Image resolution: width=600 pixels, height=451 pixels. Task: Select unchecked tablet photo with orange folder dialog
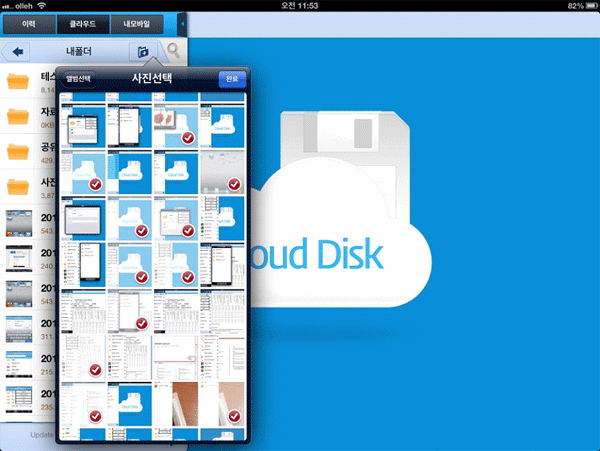[83, 126]
